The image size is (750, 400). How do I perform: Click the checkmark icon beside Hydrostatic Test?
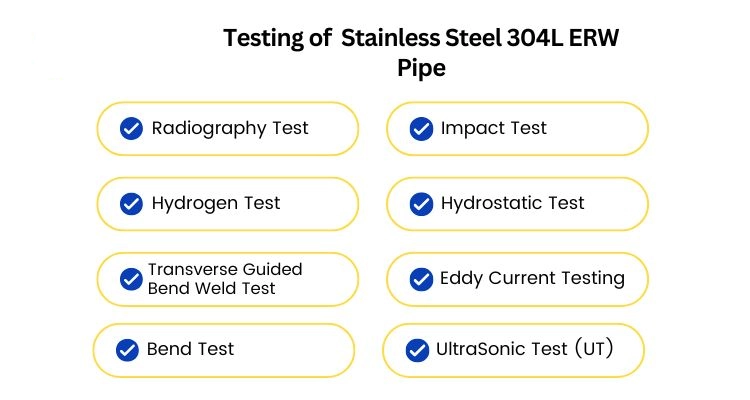click(421, 204)
